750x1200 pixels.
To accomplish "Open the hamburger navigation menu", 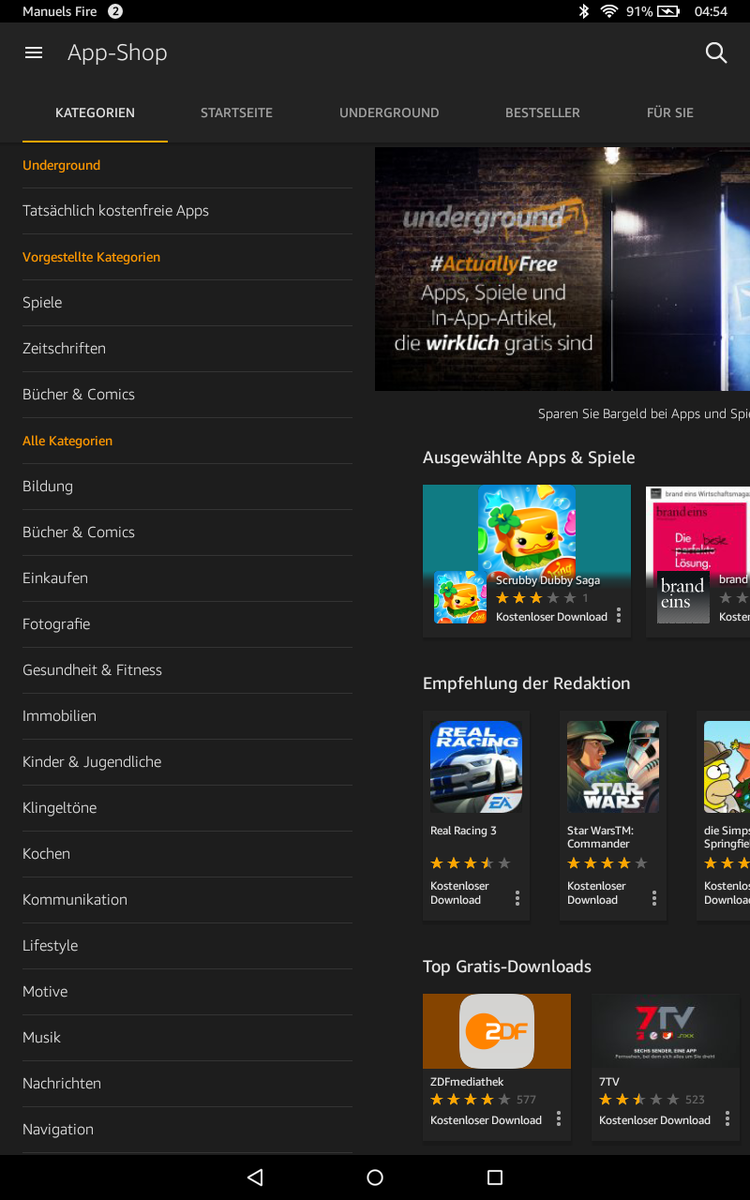I will coord(34,53).
